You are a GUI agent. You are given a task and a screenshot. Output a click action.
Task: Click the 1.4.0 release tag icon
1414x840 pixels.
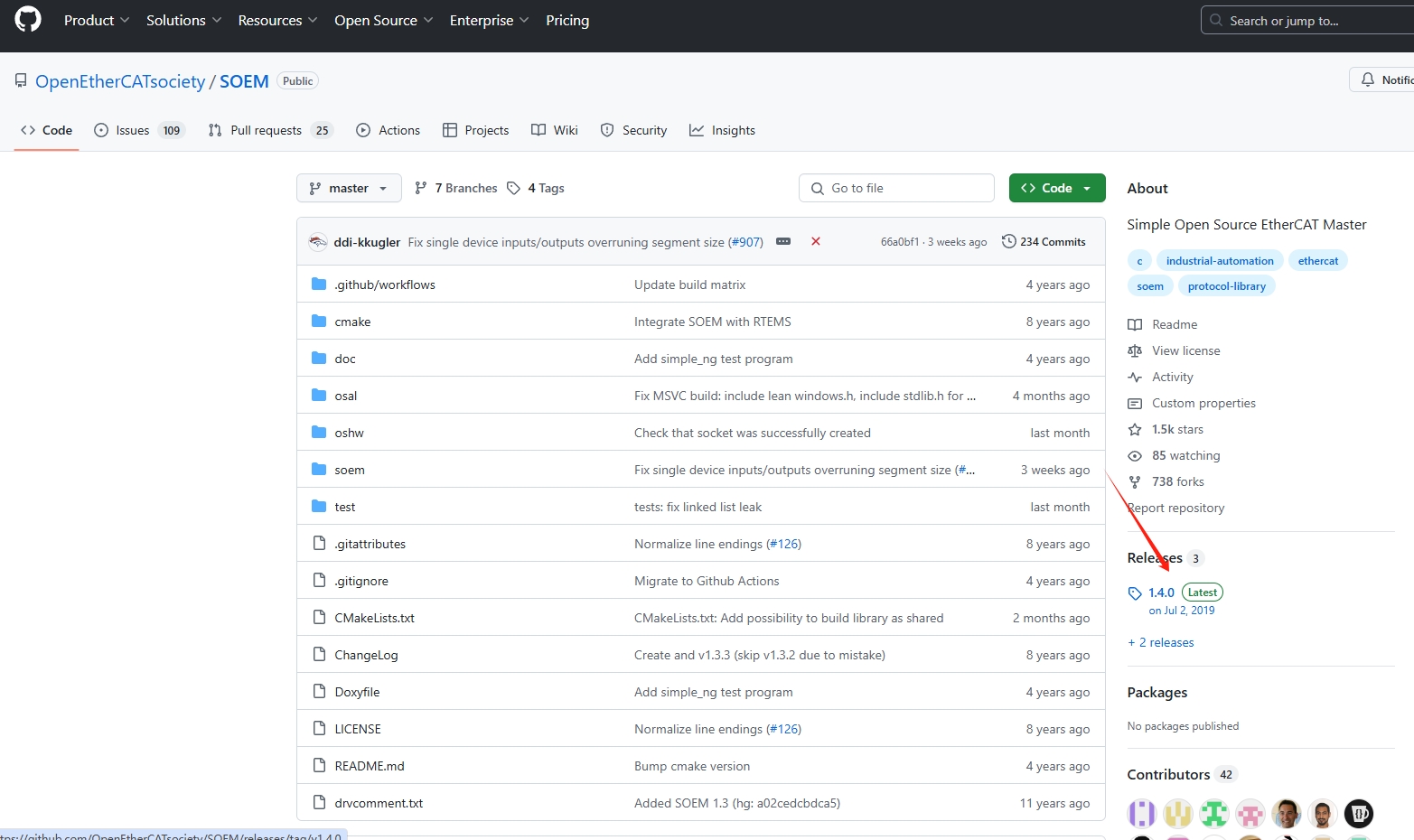coord(1135,593)
